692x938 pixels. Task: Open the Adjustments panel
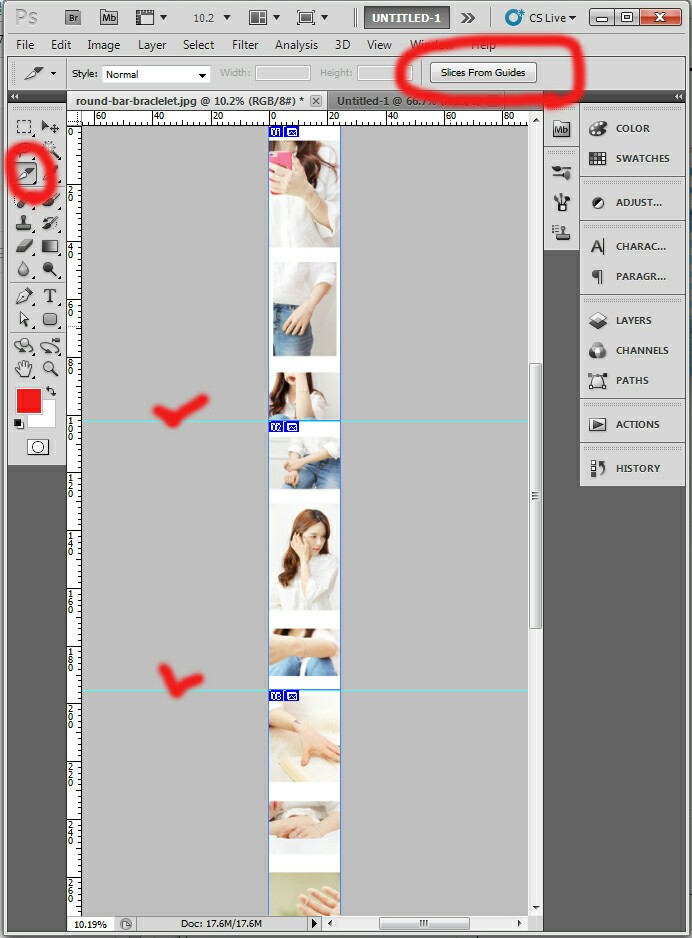click(x=632, y=203)
